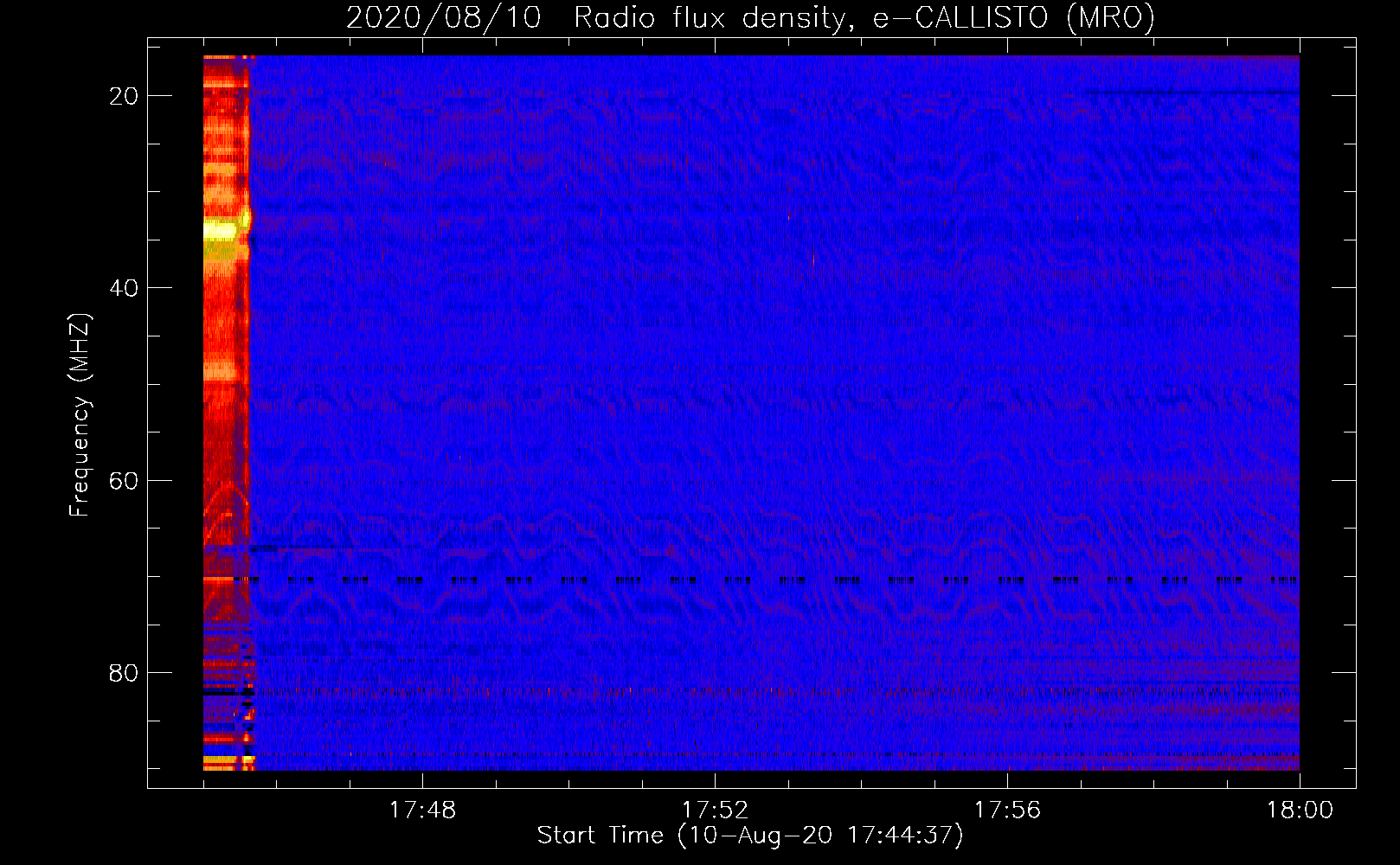Click the '80' frequency tick label

point(124,672)
